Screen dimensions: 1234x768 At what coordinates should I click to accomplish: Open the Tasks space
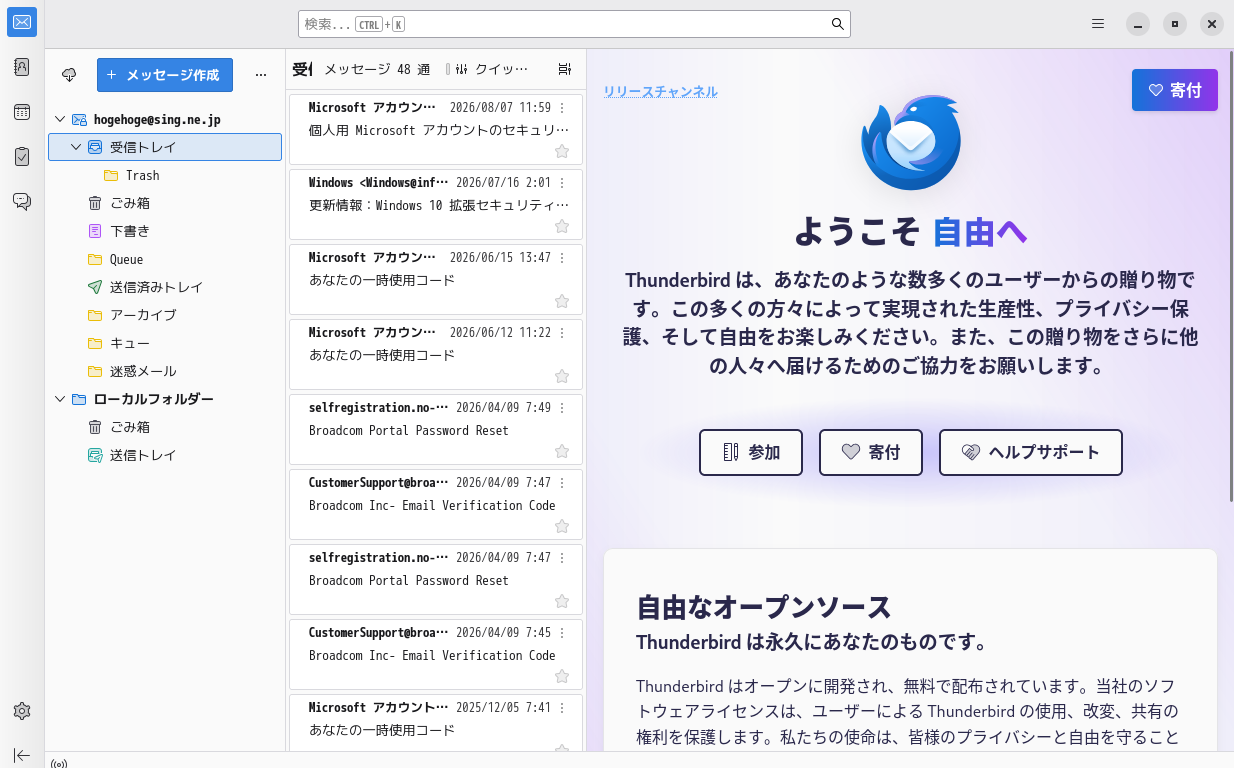(x=22, y=156)
